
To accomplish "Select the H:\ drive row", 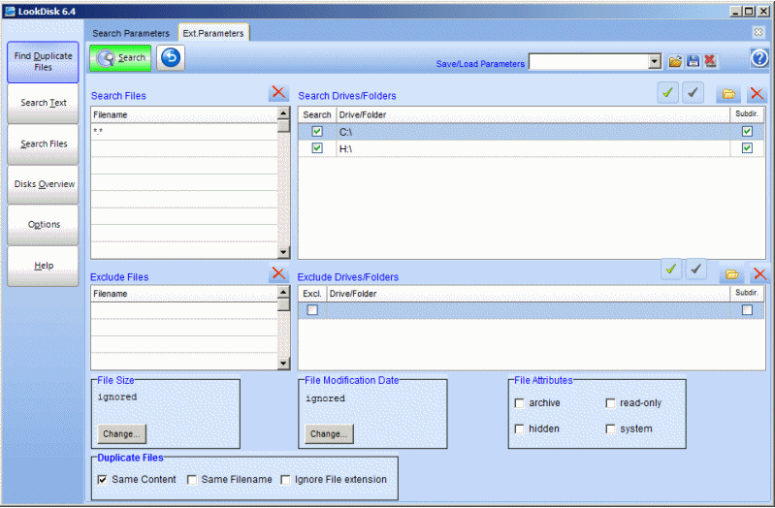I will tap(533, 148).
